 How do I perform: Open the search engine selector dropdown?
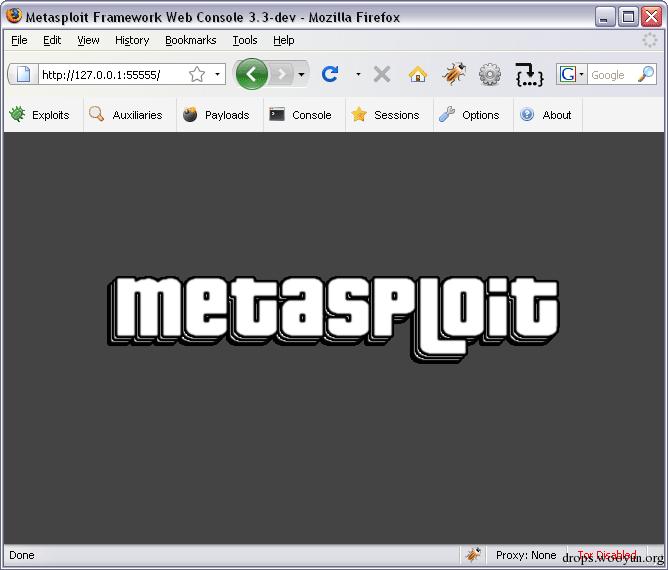click(571, 74)
